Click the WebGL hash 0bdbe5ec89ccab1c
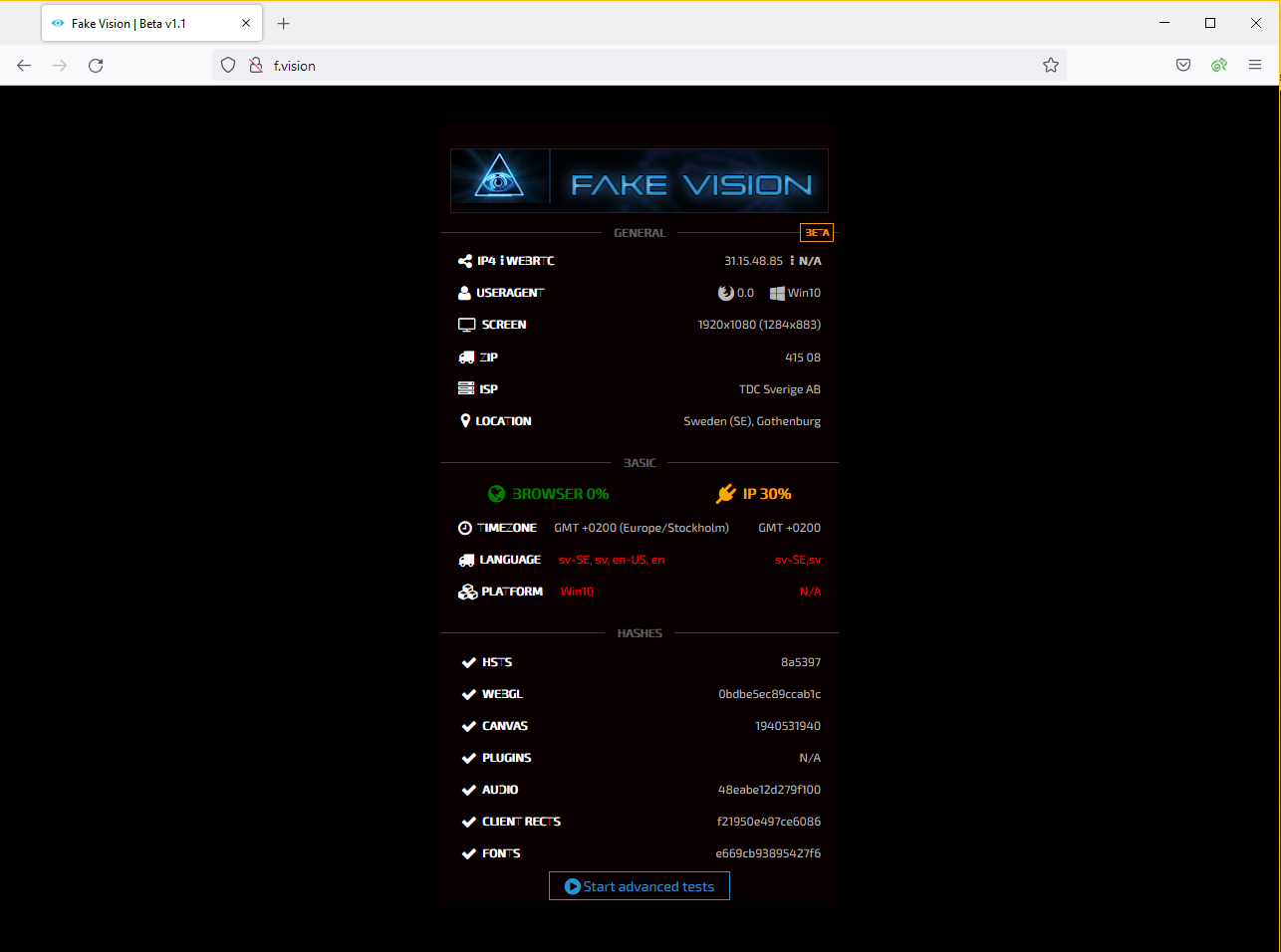The width and height of the screenshot is (1281, 952). coord(770,694)
